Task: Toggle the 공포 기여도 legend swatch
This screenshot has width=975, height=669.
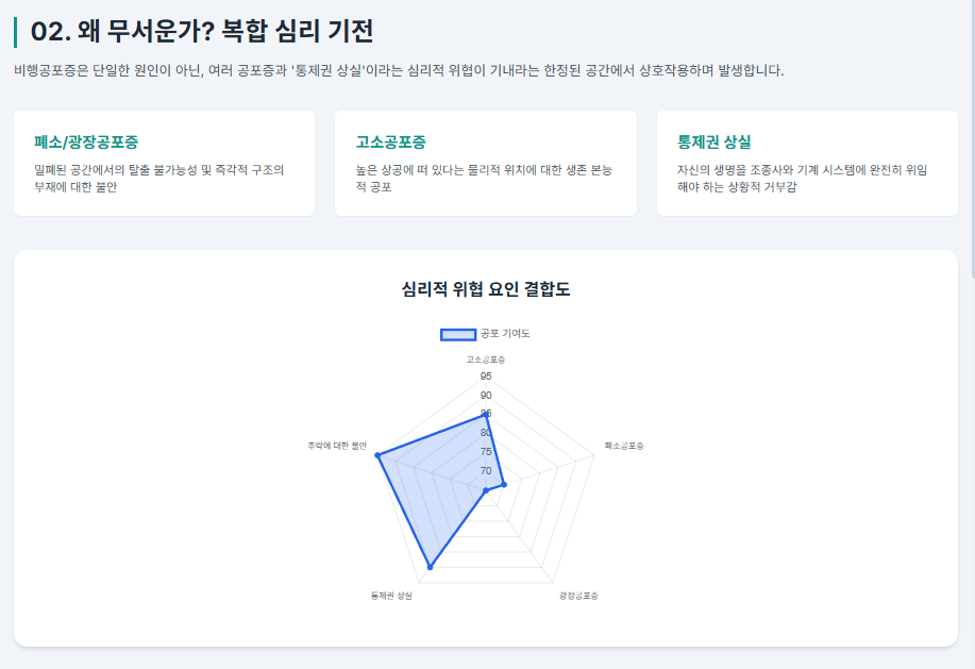Action: 458,334
